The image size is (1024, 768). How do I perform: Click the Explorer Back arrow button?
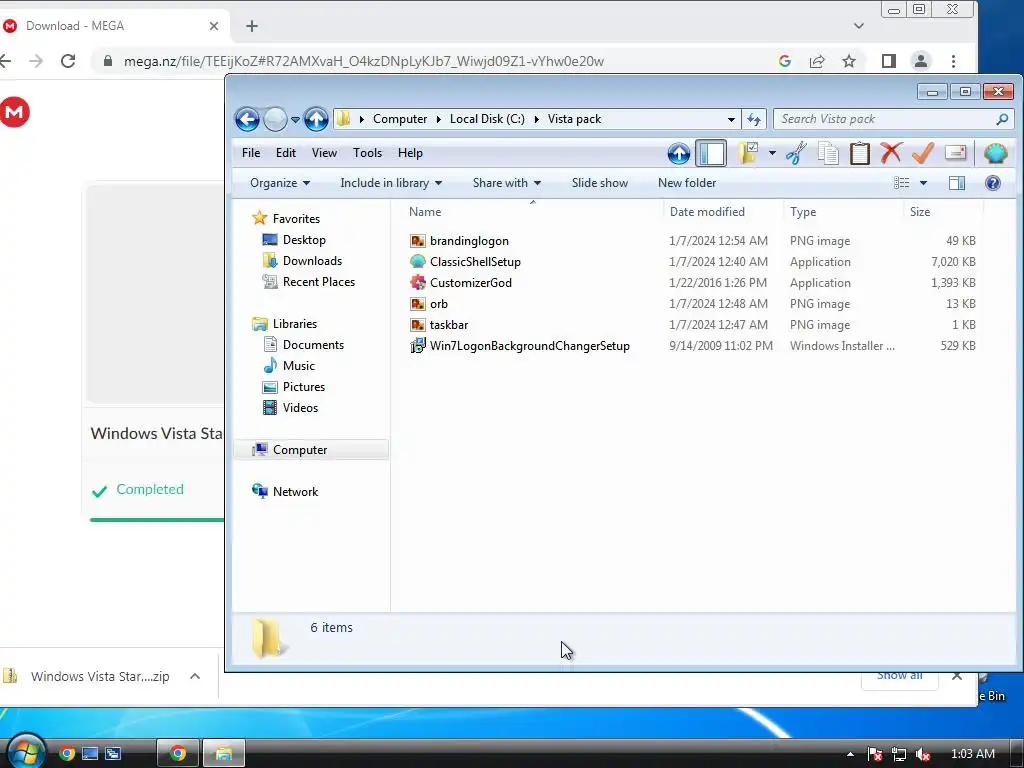coord(248,120)
